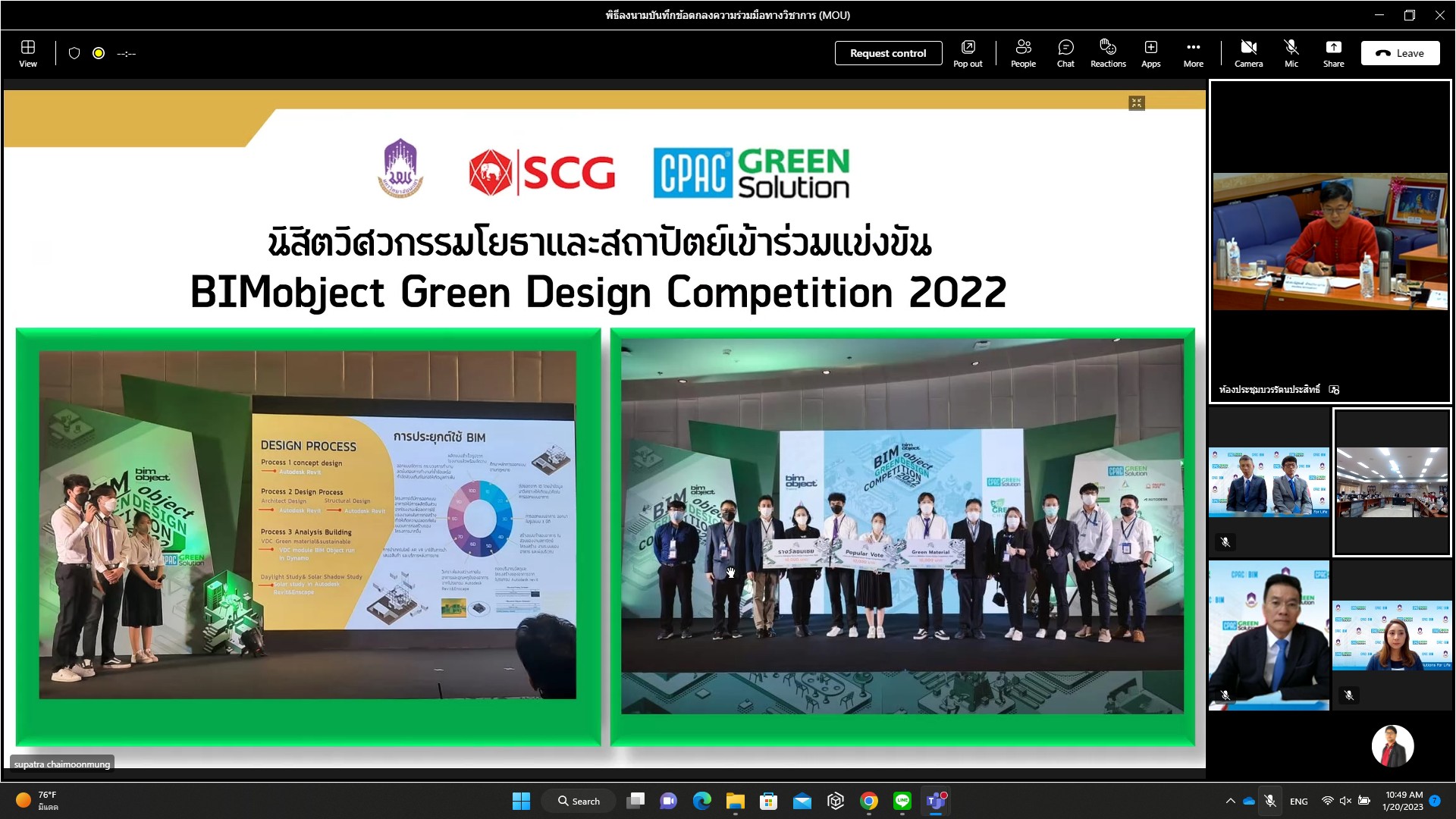Open Microsoft Store from taskbar

[x=768, y=801]
